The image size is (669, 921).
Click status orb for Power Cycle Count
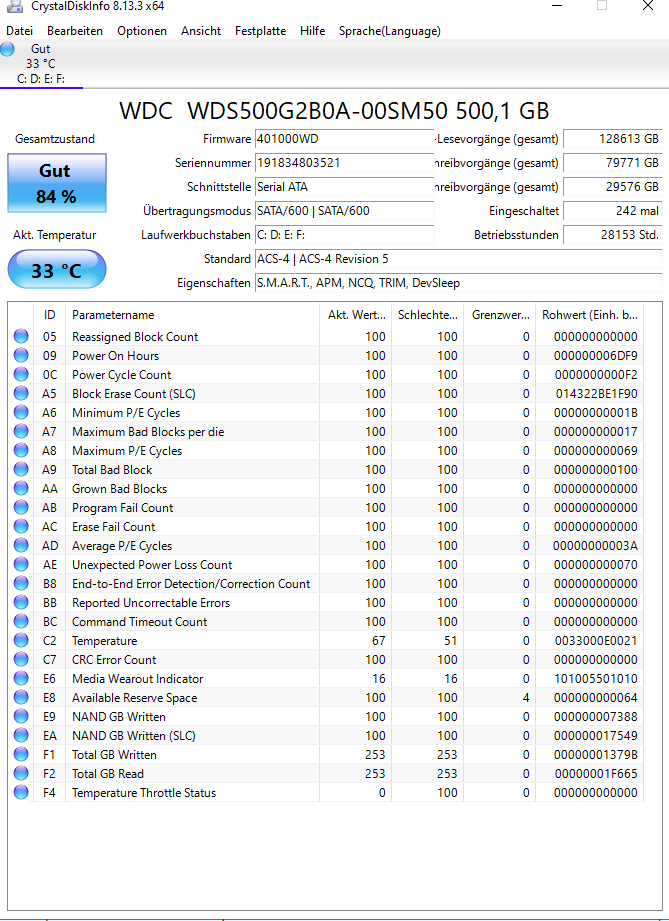(21, 374)
